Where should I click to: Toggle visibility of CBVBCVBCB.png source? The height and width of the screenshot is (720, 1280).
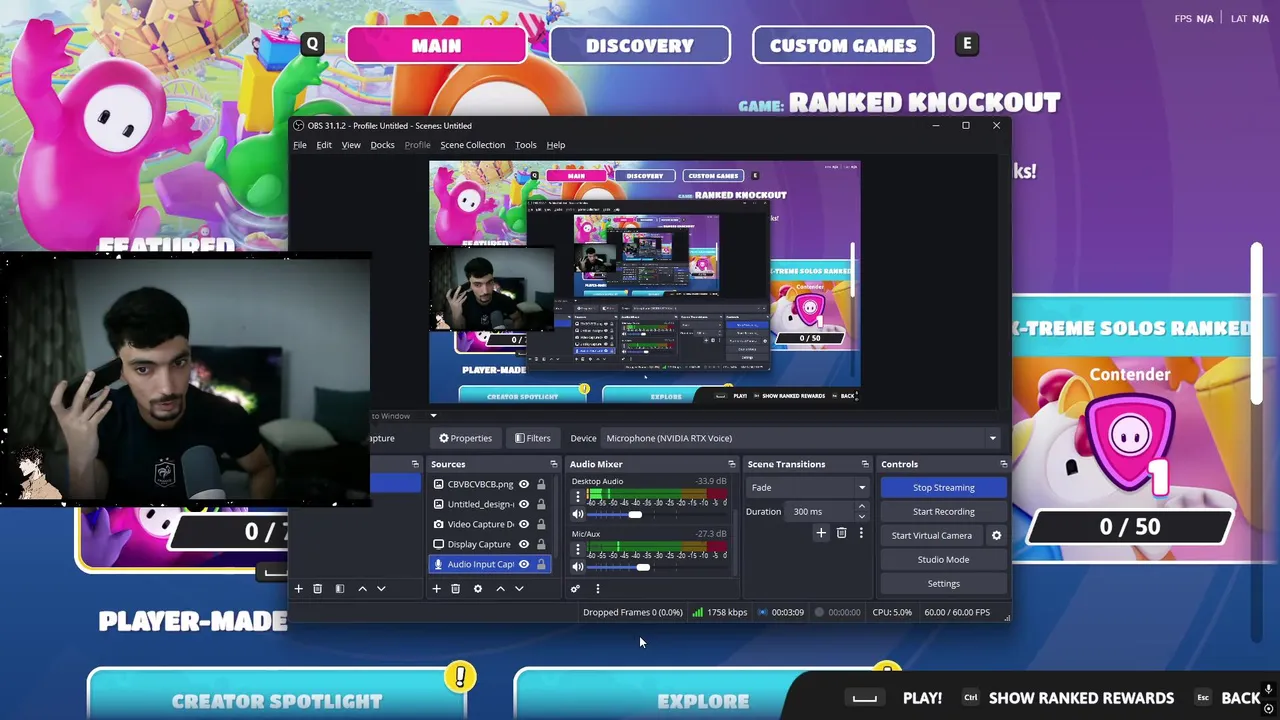[x=523, y=484]
